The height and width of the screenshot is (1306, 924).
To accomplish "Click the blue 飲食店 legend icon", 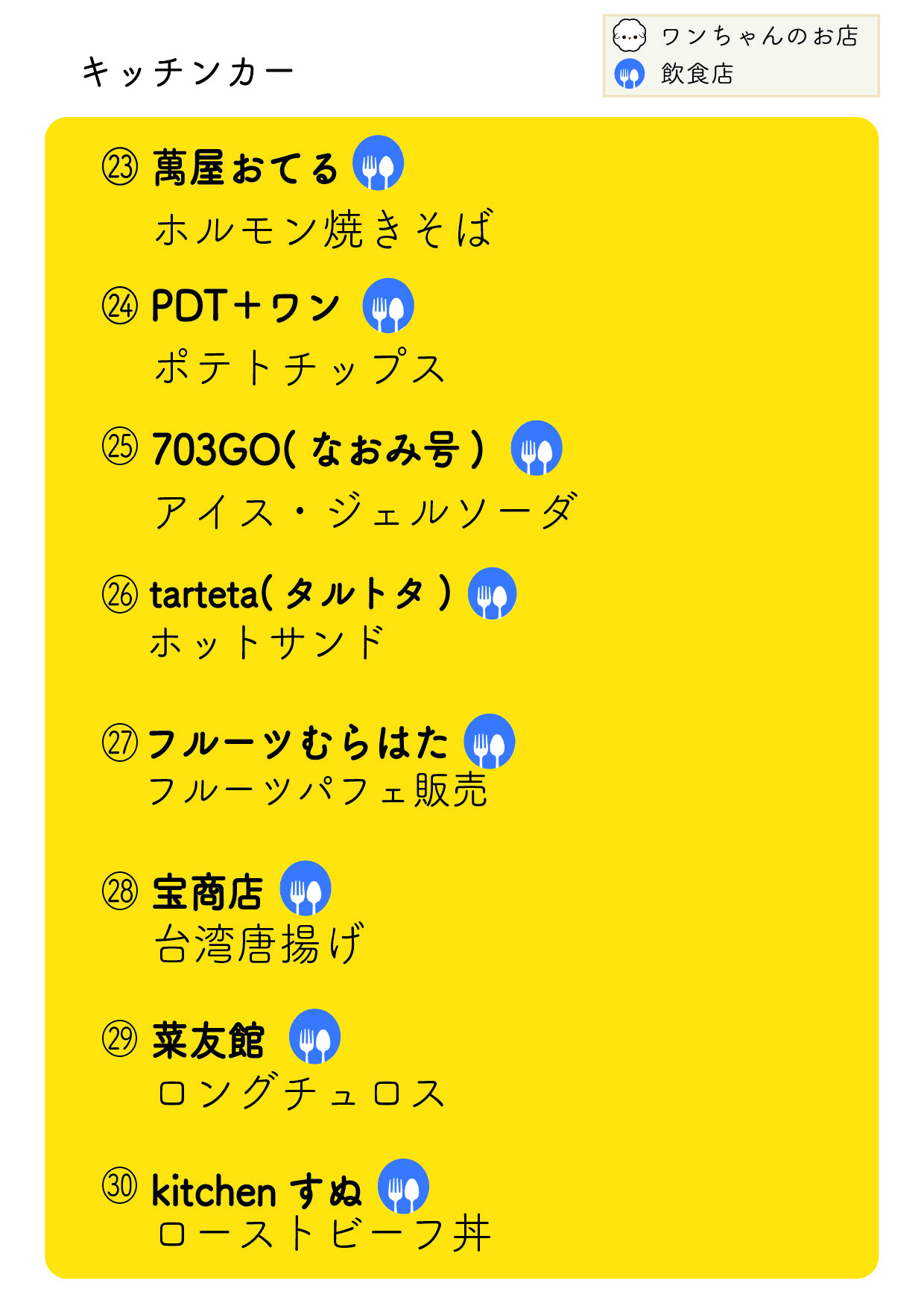I will click(630, 74).
